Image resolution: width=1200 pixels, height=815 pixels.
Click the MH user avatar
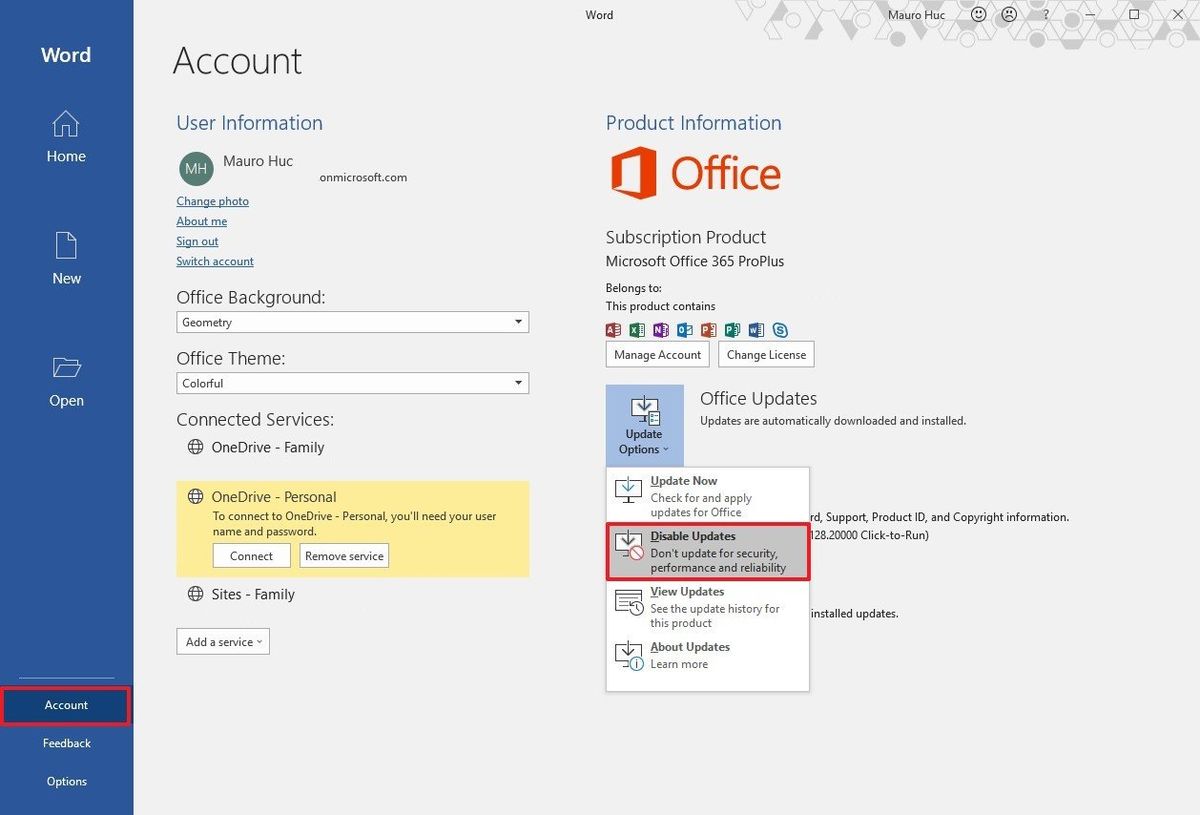point(196,169)
